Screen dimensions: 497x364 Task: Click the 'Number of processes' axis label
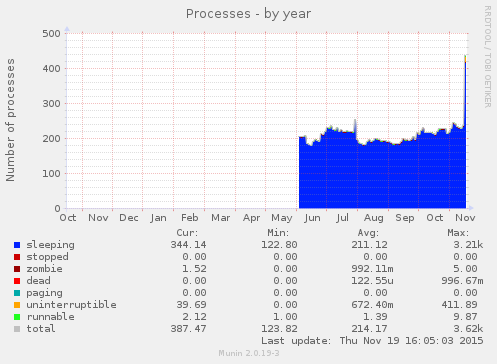click(10, 120)
